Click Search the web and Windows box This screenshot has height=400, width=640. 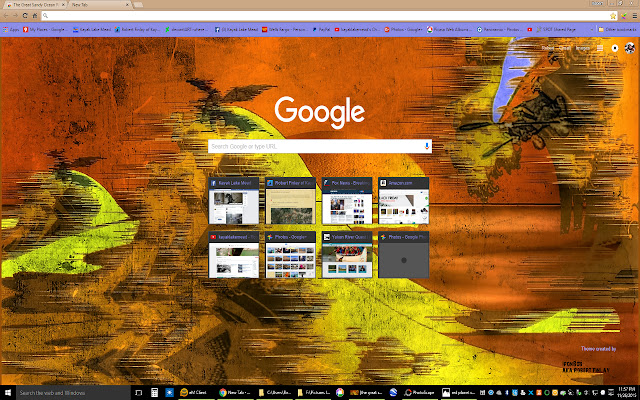pos(73,393)
